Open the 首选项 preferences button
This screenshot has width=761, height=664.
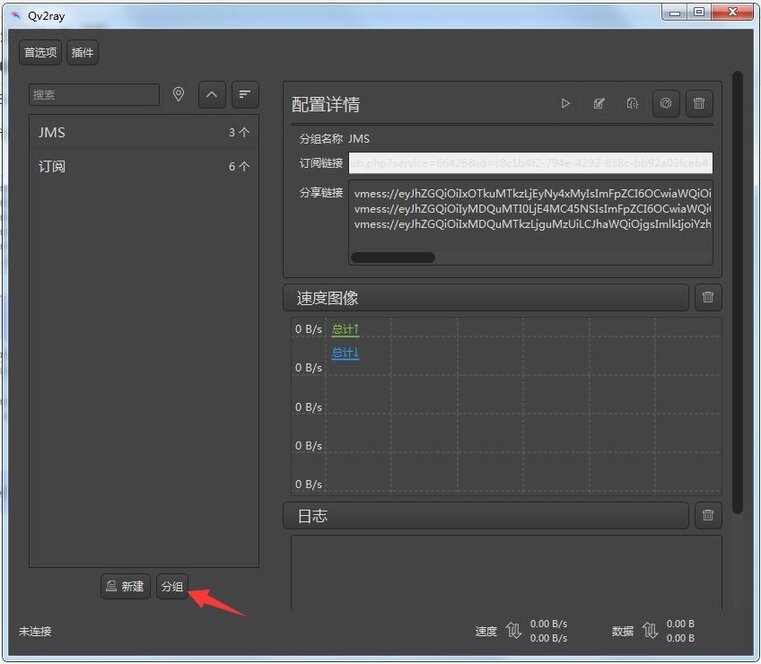[41, 52]
